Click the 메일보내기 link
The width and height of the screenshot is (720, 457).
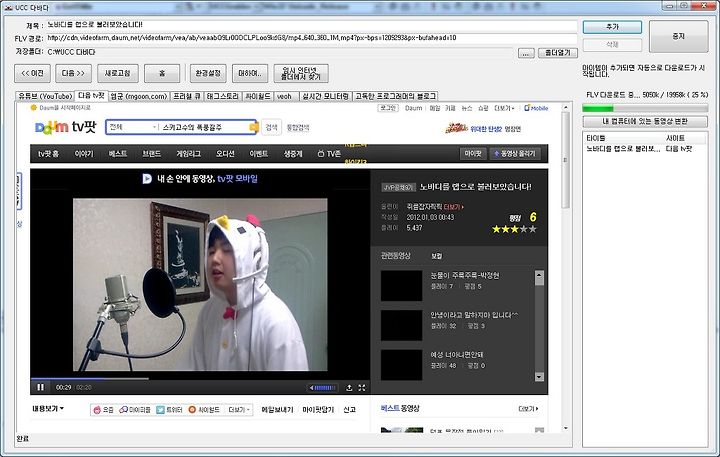tap(277, 410)
